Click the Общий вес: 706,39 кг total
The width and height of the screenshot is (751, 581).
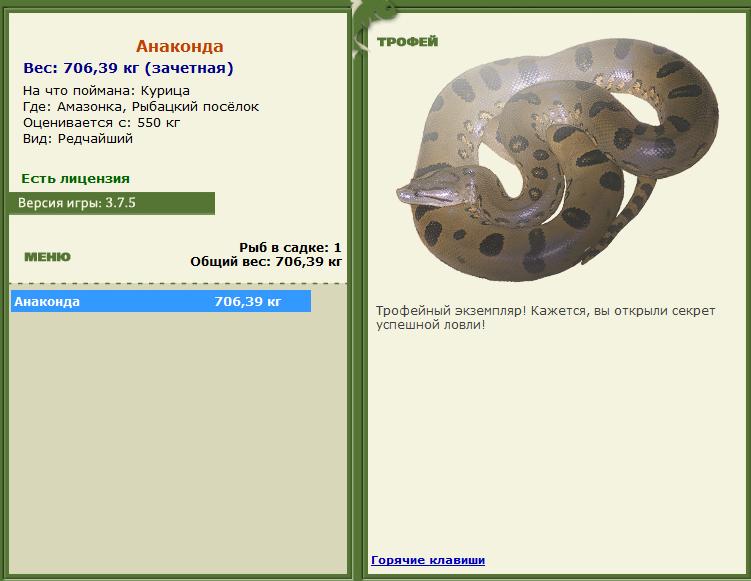266,262
